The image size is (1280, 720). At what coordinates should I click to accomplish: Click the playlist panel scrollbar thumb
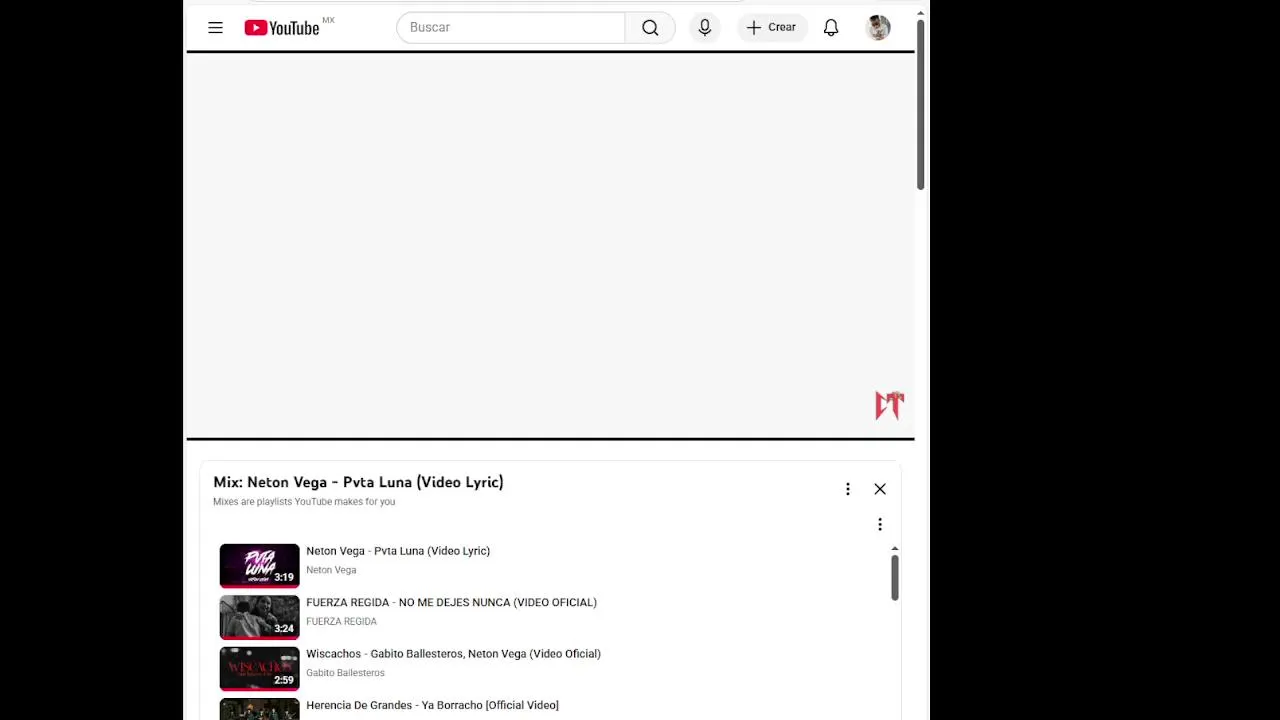[x=895, y=577]
